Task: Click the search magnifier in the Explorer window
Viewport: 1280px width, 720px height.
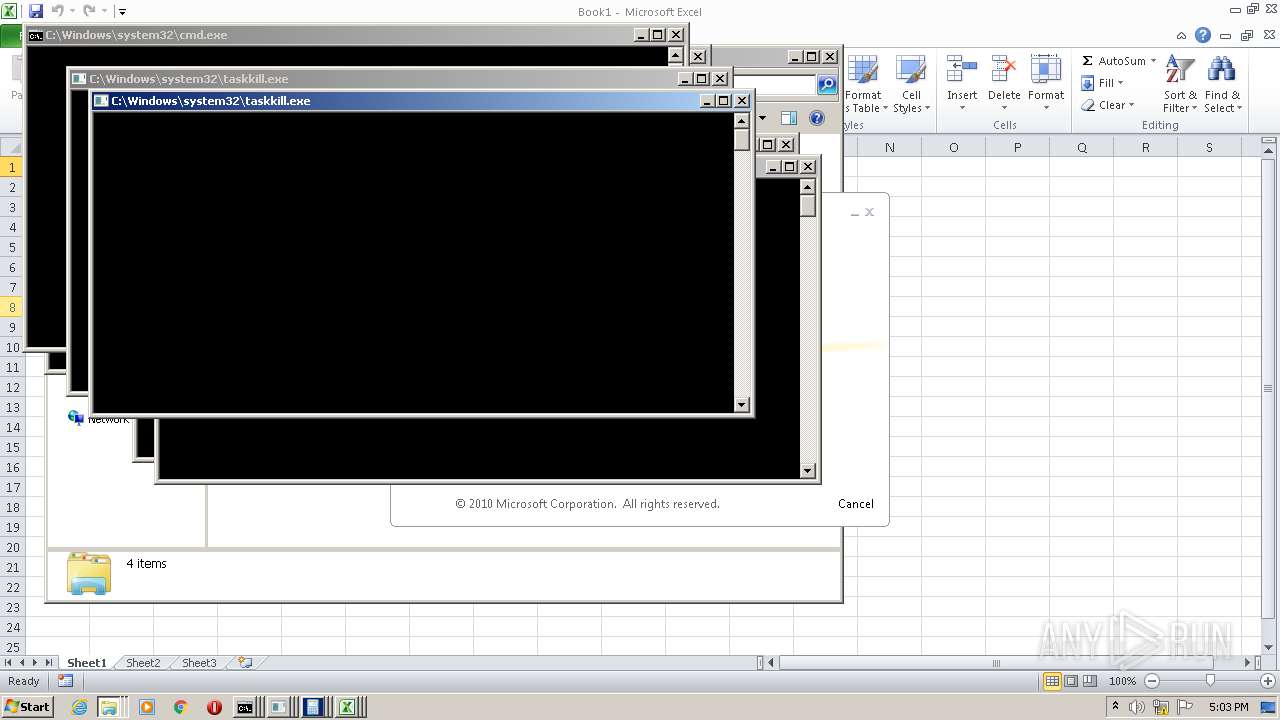Action: (827, 85)
